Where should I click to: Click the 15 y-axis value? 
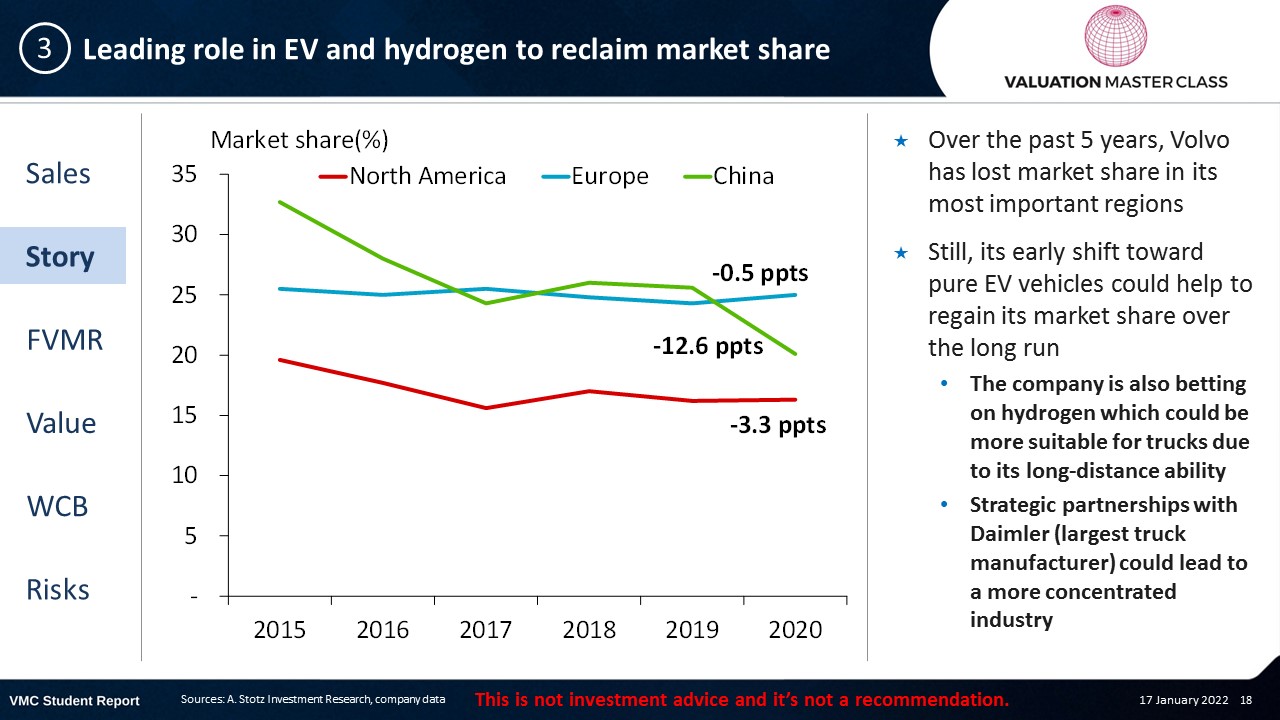184,415
